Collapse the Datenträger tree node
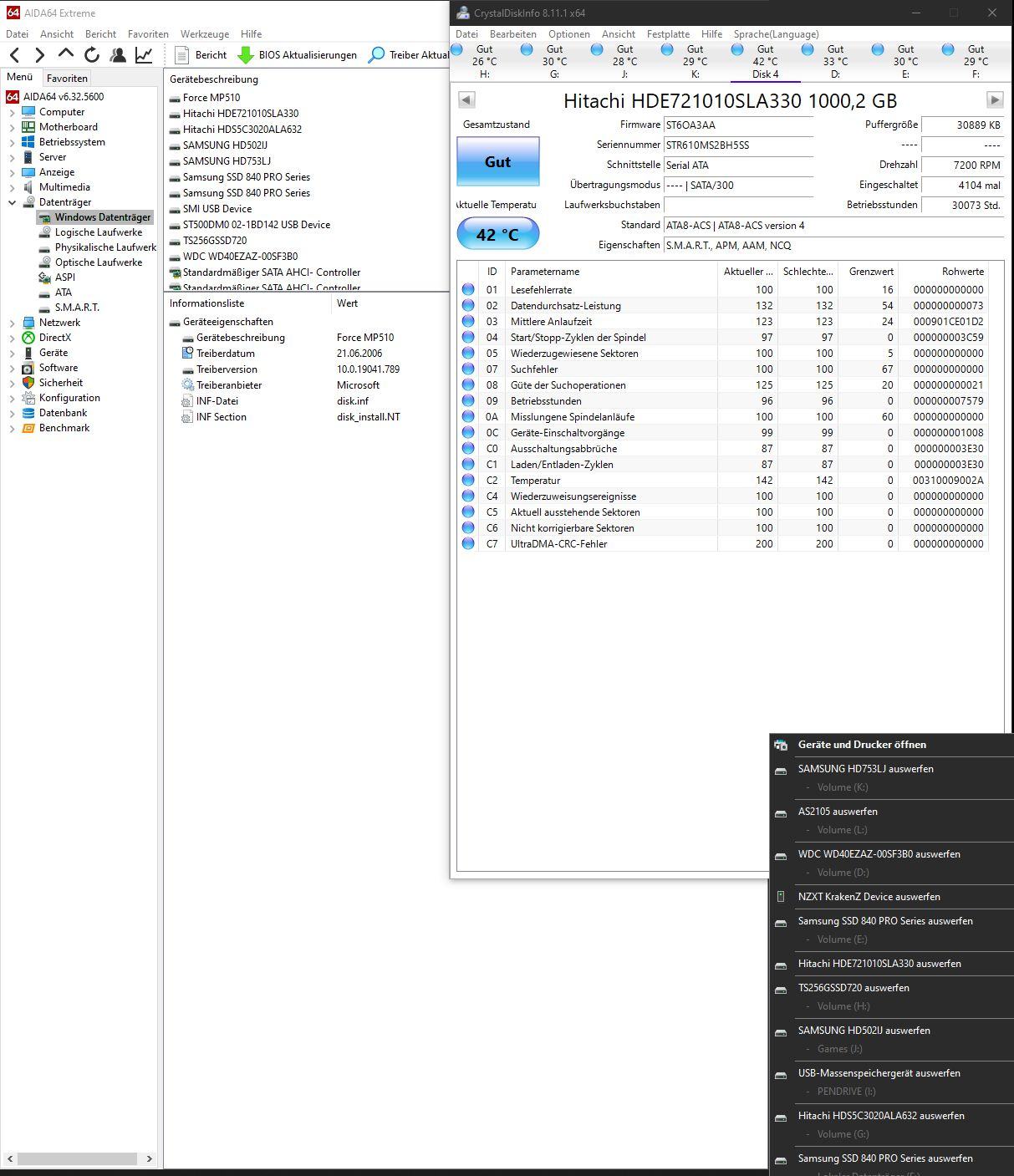The image size is (1014, 1176). [x=12, y=202]
